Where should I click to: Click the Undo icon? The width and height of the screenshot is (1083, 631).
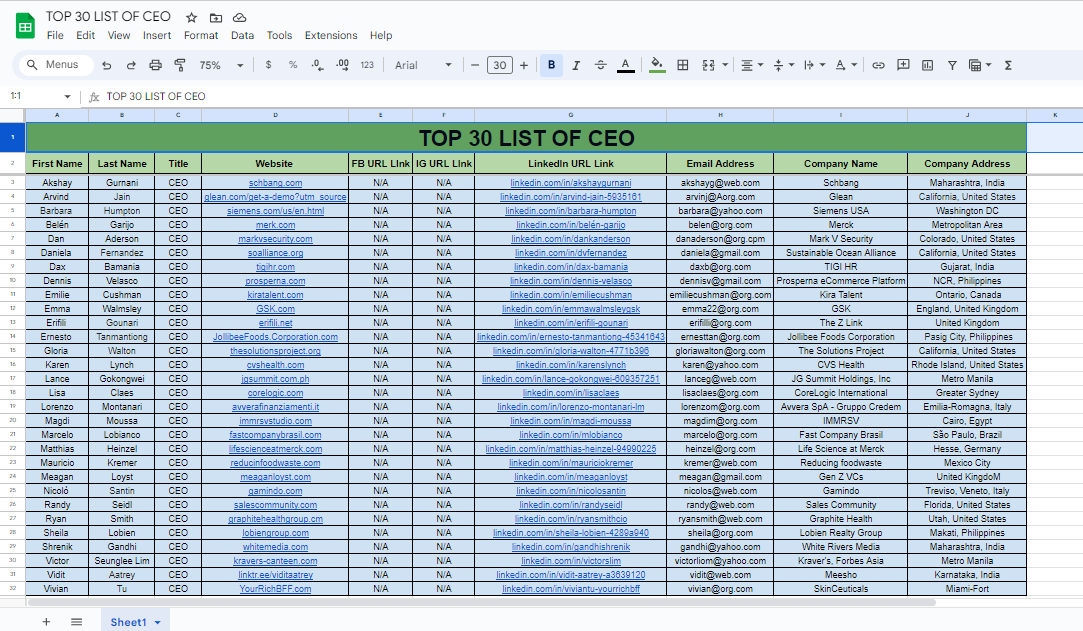pos(106,65)
